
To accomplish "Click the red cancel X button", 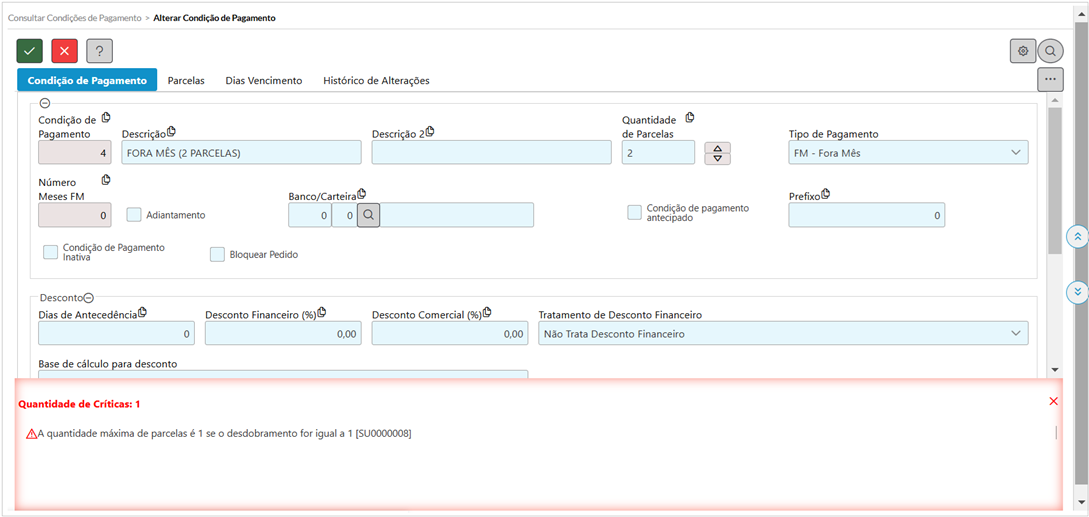I will 64,51.
